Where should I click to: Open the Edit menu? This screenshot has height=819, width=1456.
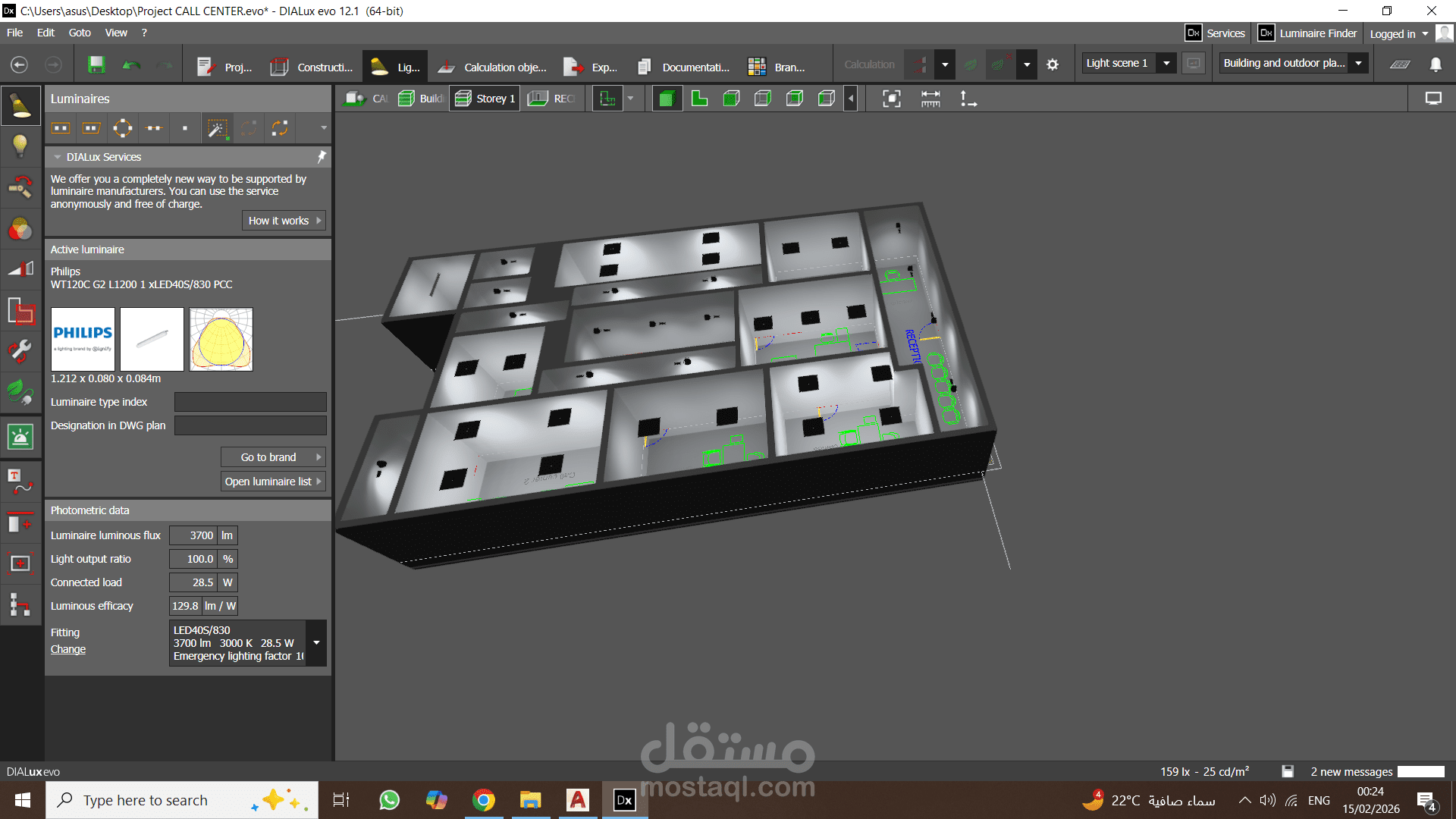[x=45, y=33]
